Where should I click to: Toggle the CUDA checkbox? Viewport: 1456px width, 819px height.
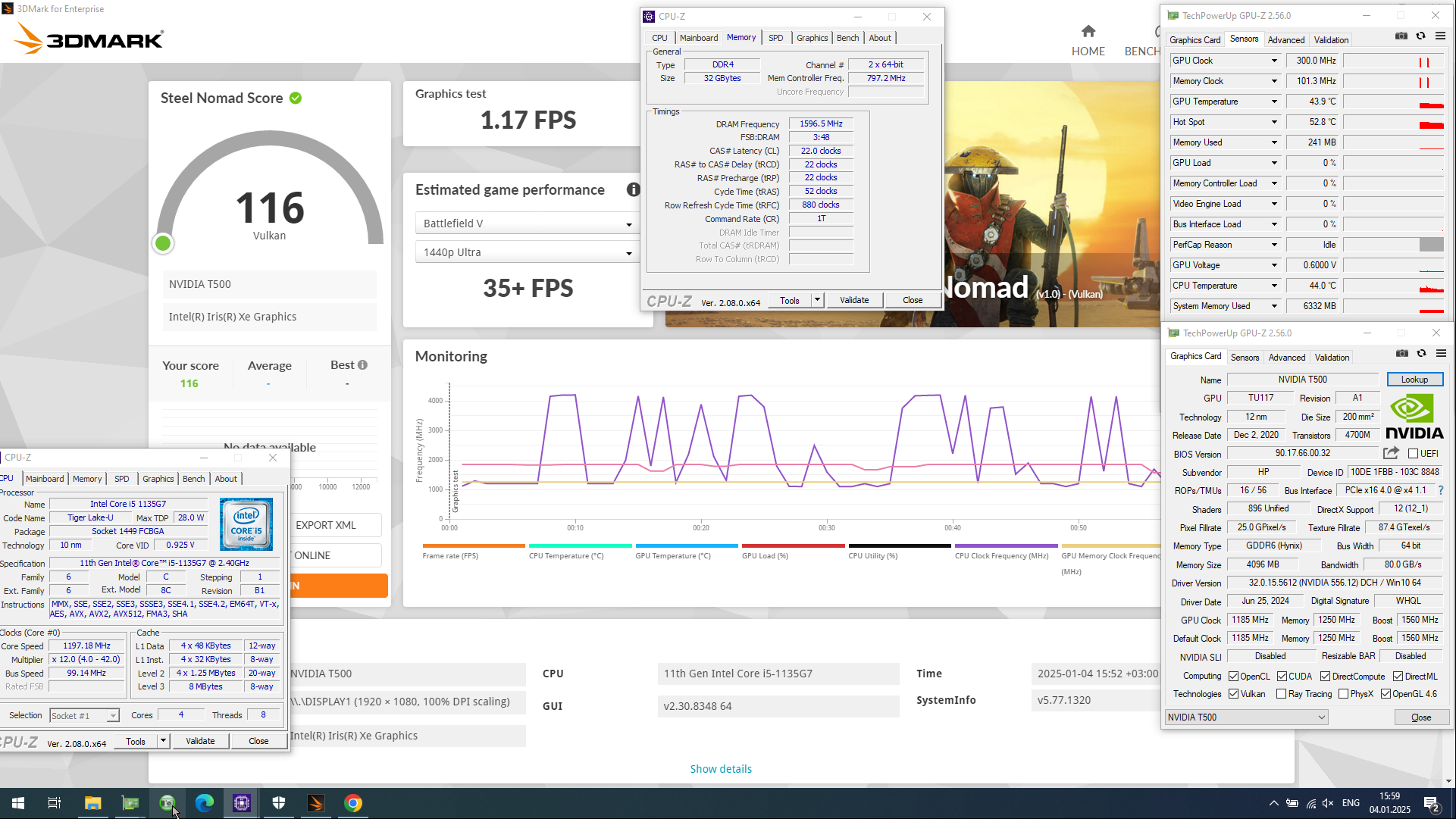(1282, 676)
